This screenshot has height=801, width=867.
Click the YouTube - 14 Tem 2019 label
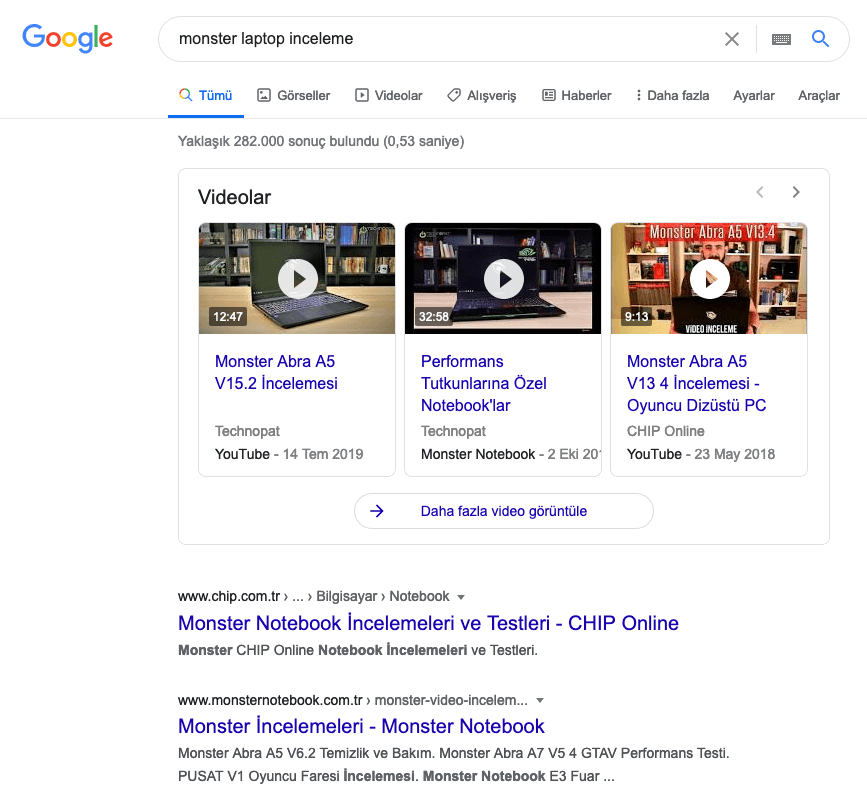[x=289, y=454]
